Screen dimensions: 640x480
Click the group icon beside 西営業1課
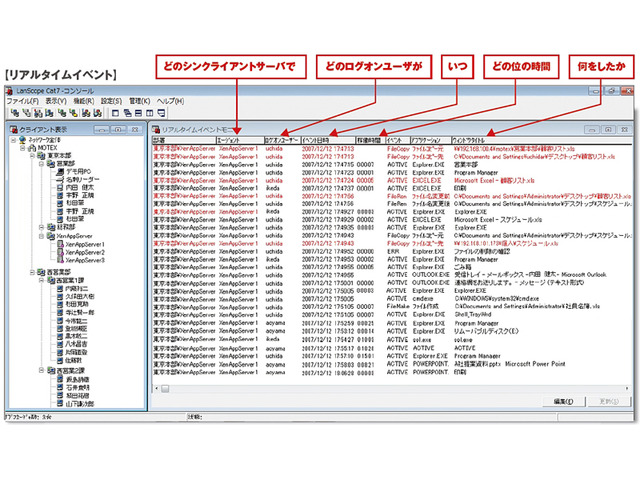pyautogui.click(x=51, y=280)
